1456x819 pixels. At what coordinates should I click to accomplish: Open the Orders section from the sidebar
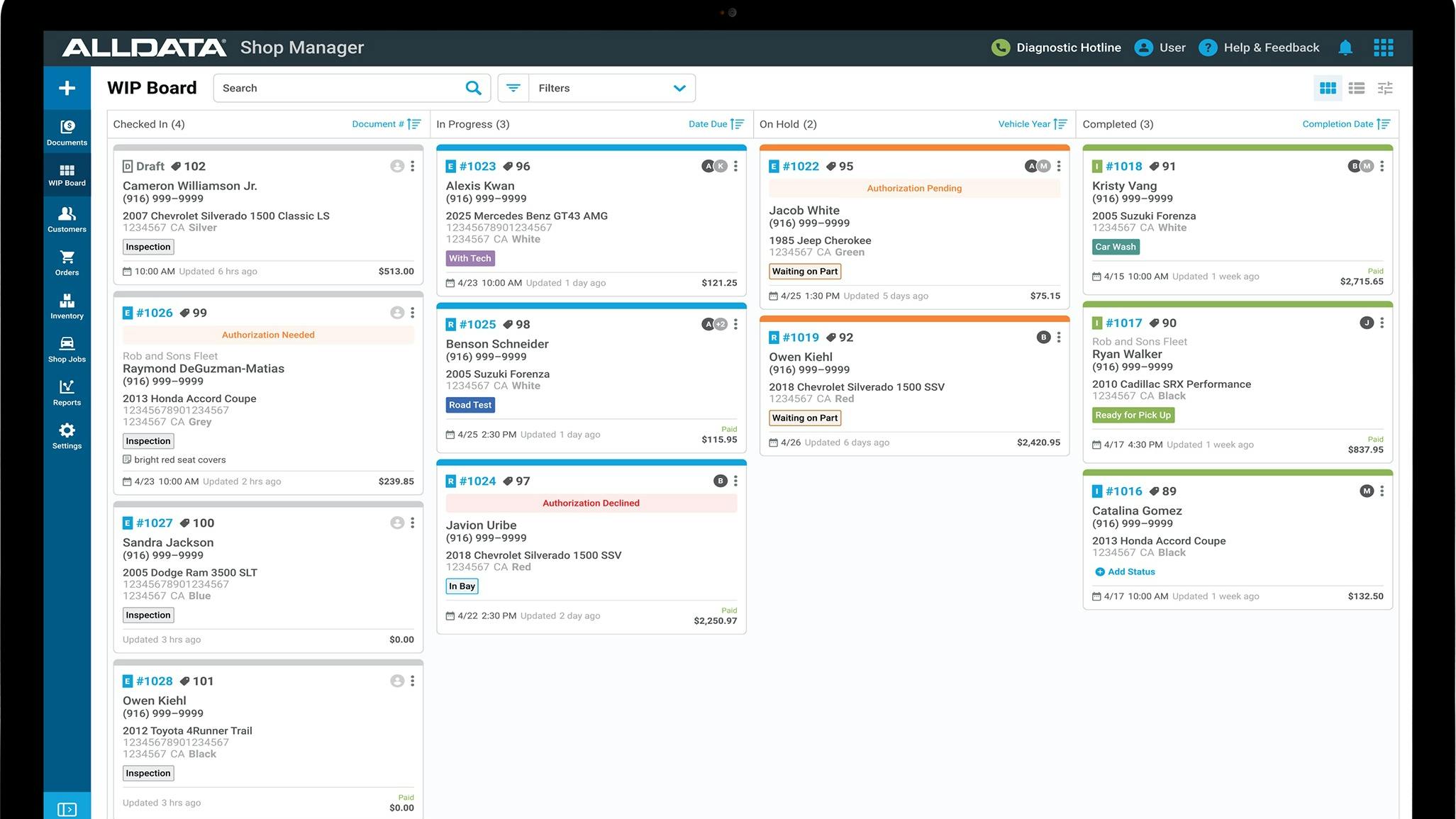coord(67,262)
